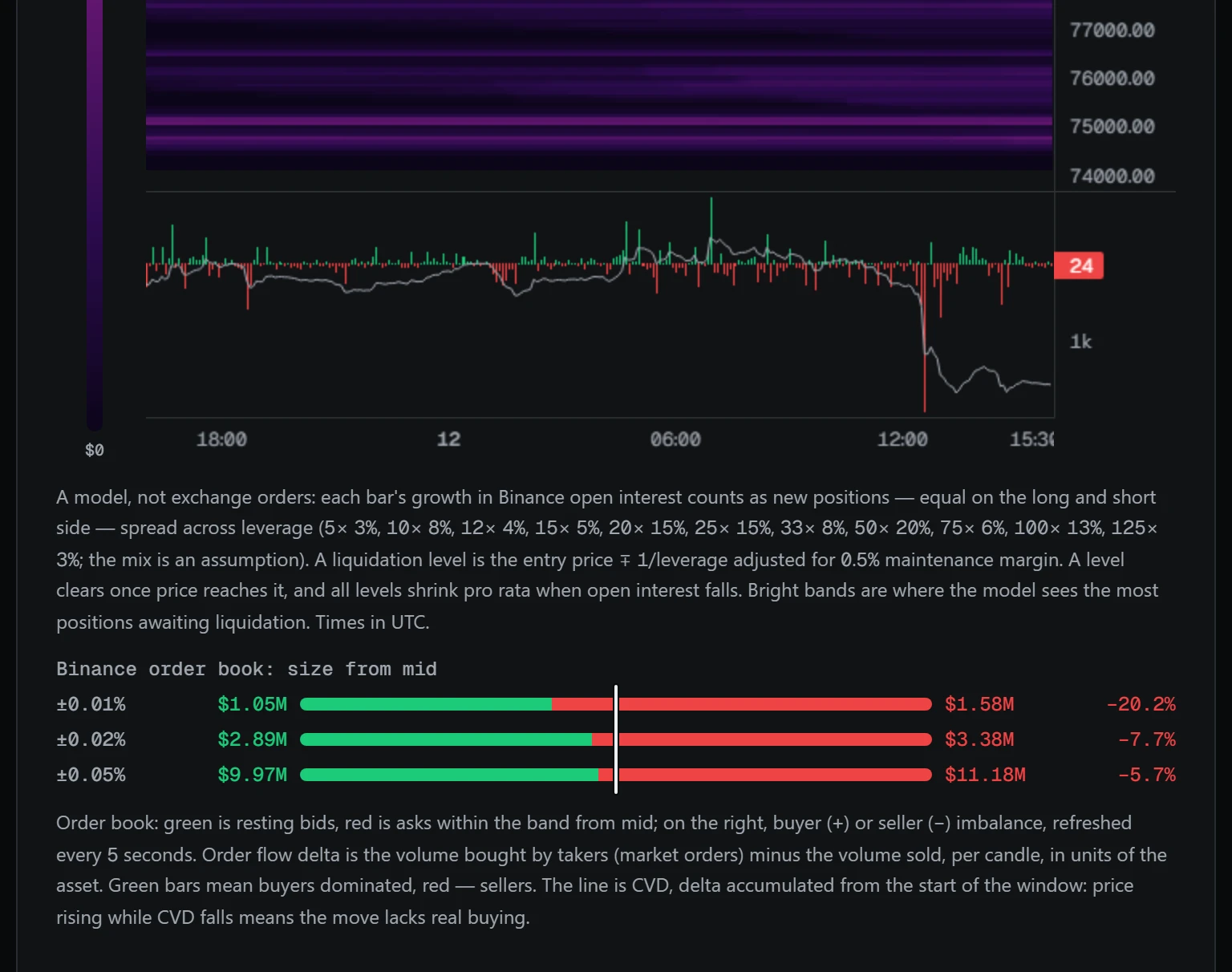1232x972 pixels.
Task: Click the ±0.05% band label
Action: point(91,775)
